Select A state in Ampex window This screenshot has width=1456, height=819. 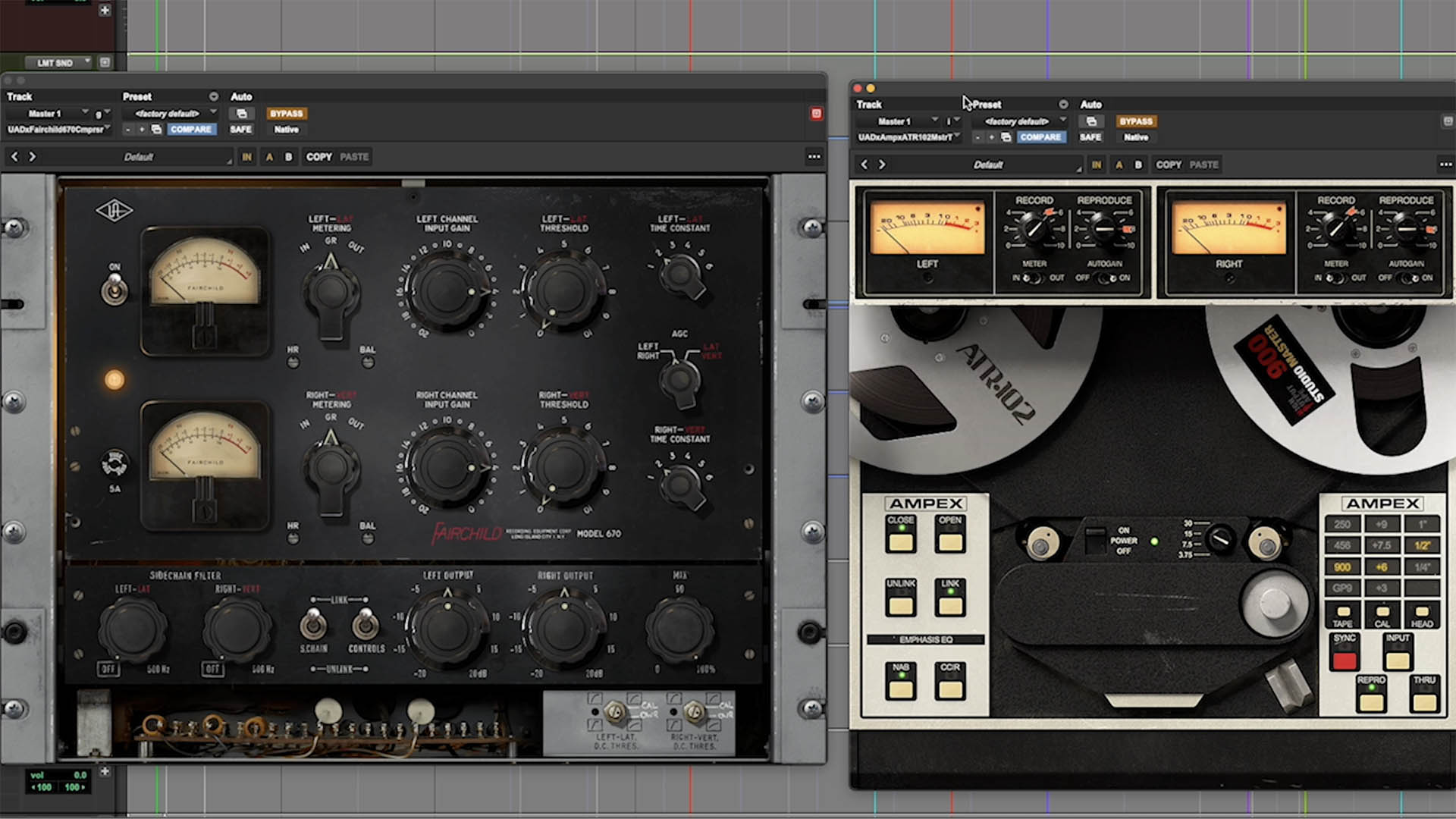point(1119,165)
